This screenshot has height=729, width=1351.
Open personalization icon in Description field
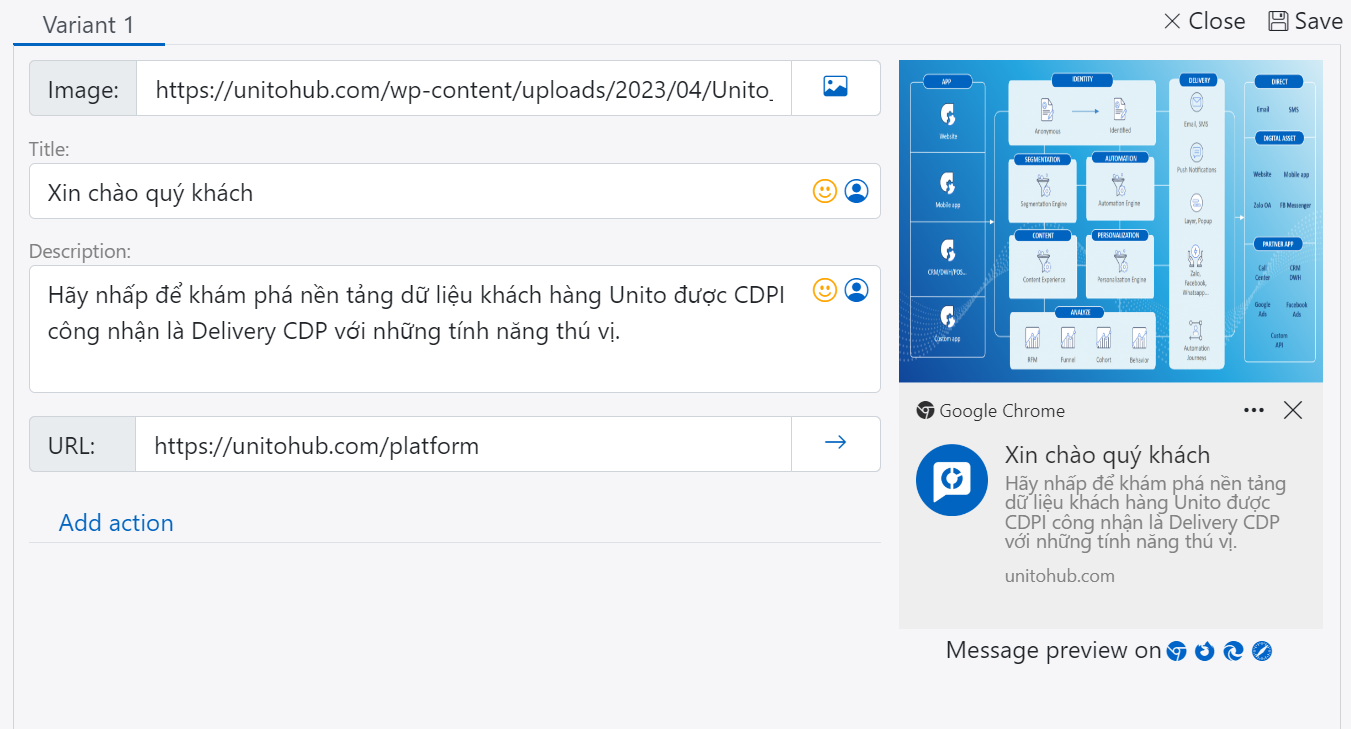click(x=856, y=290)
